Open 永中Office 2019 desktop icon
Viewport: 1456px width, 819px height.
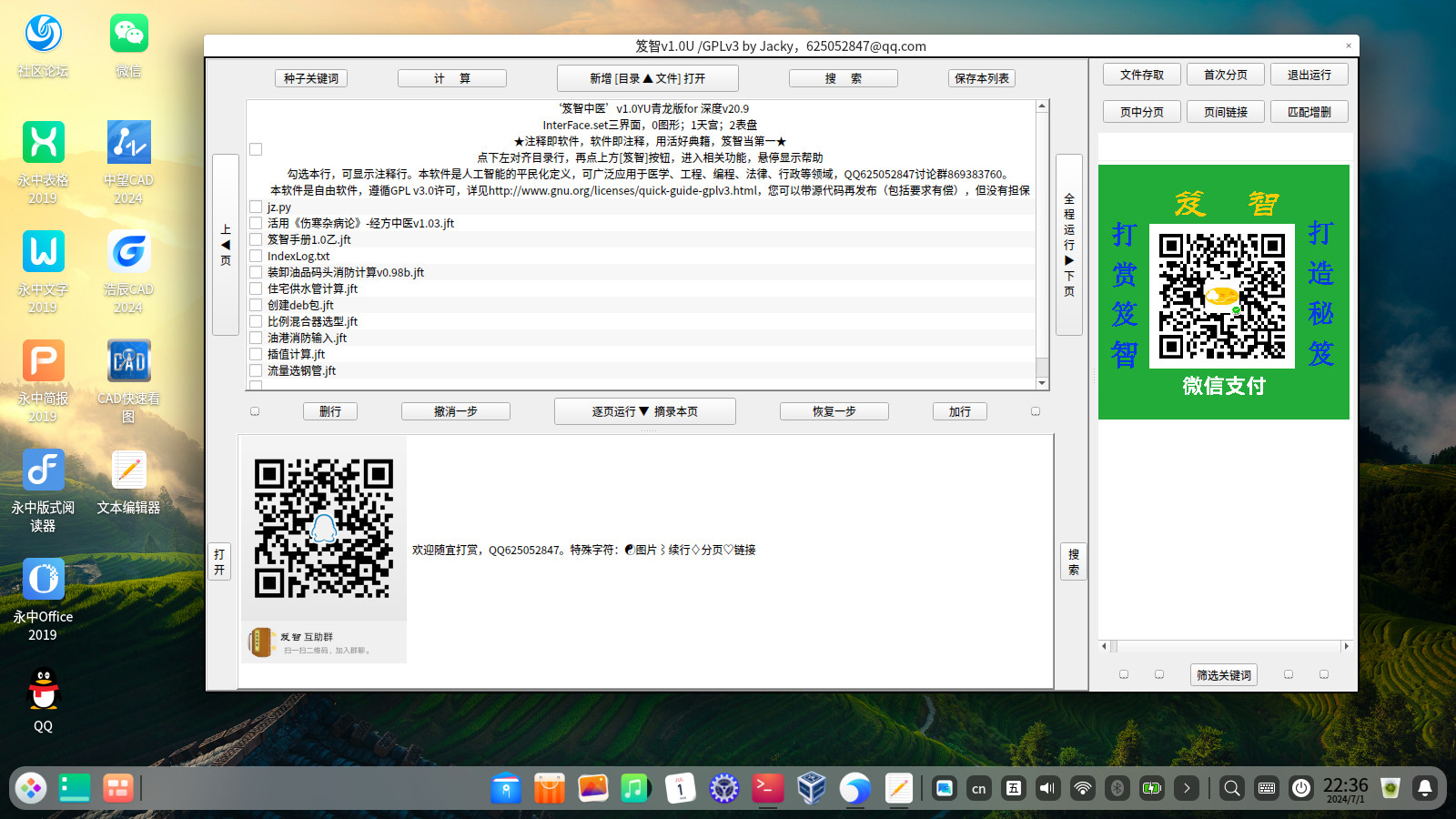click(43, 600)
